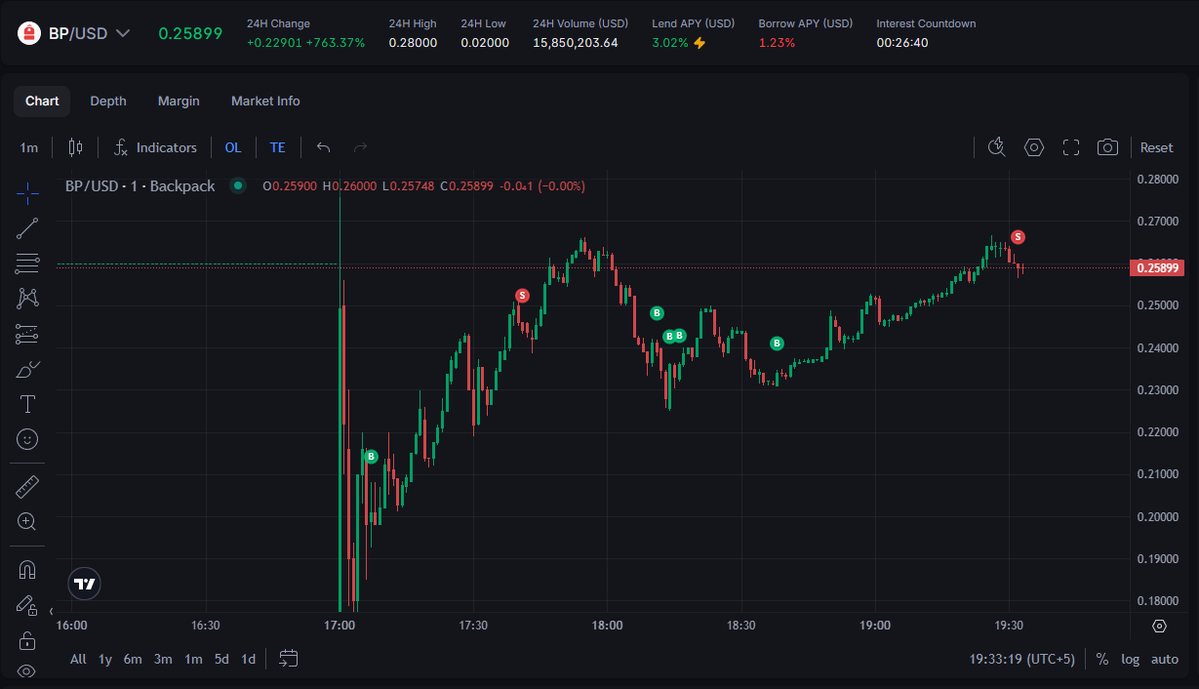This screenshot has height=689, width=1199.
Task: Take a chart snapshot with camera
Action: tap(1107, 148)
